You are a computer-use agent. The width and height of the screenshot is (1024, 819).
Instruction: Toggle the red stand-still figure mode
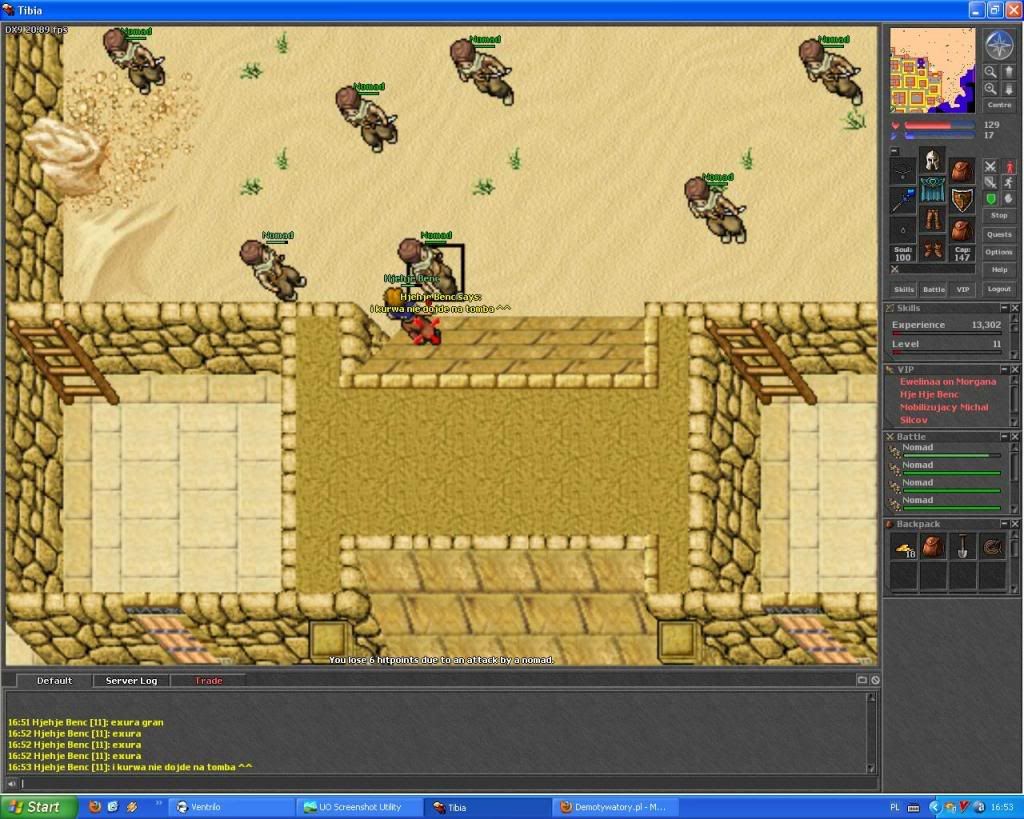[x=1009, y=167]
